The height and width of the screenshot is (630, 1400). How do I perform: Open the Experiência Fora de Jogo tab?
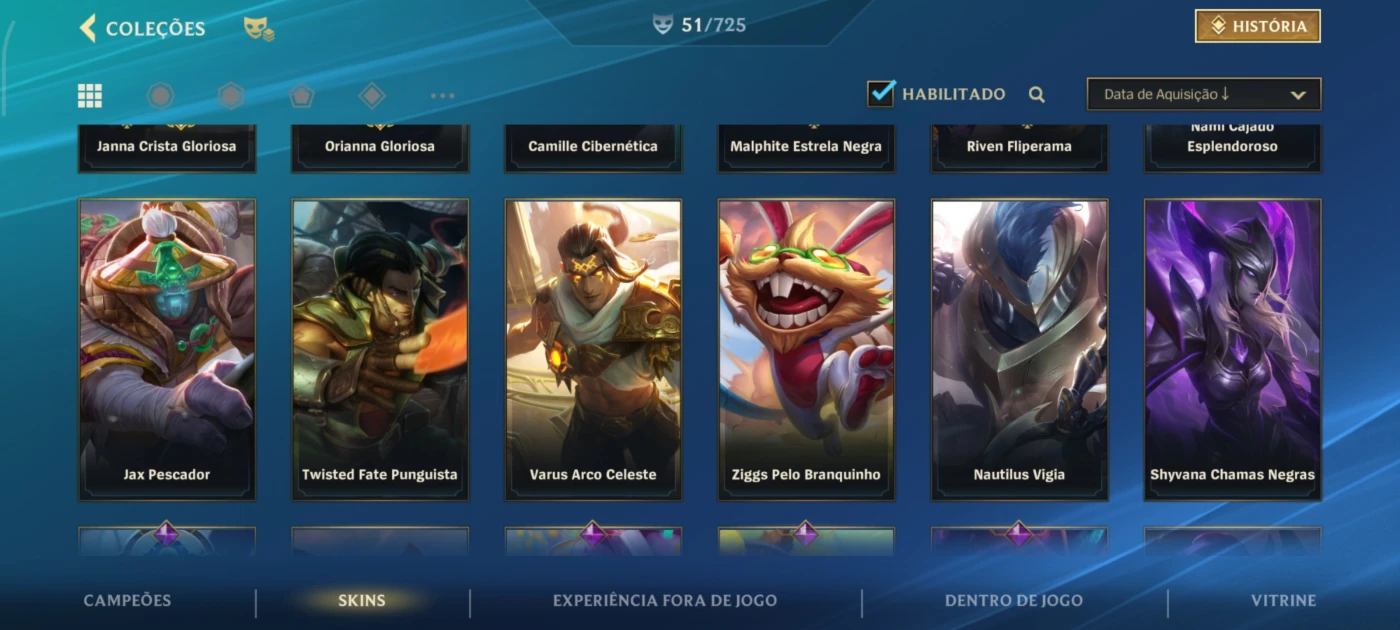665,601
